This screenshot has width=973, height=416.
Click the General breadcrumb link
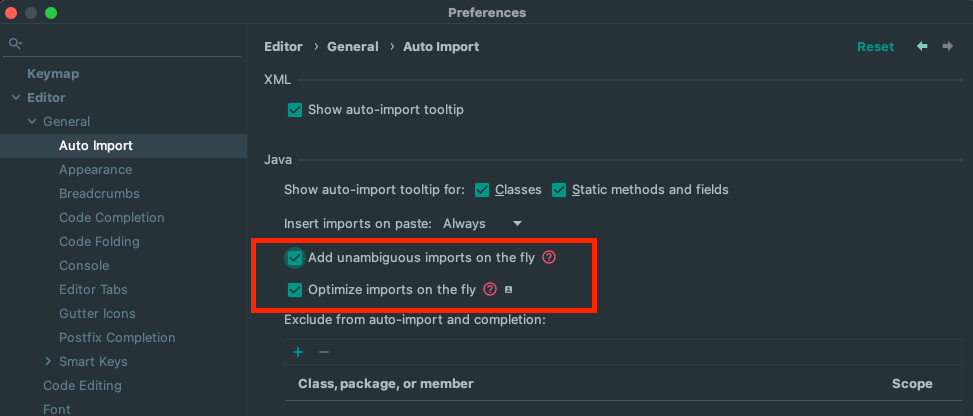coord(353,47)
